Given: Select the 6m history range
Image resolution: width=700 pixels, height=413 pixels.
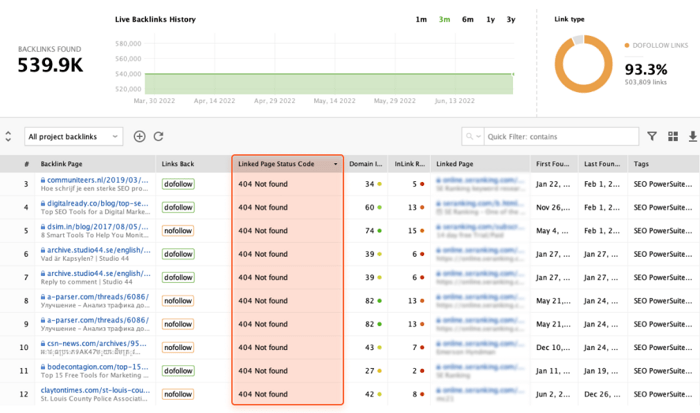Looking at the screenshot, I should coord(468,20).
